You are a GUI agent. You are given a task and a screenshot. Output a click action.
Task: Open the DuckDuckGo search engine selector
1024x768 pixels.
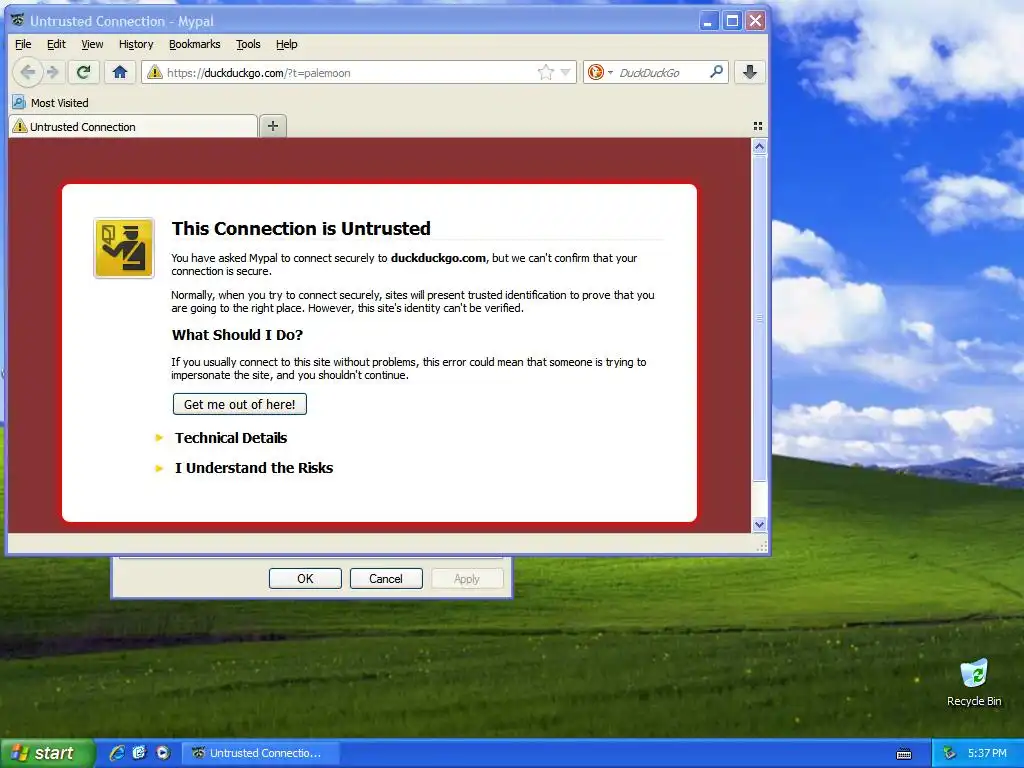tap(600, 72)
